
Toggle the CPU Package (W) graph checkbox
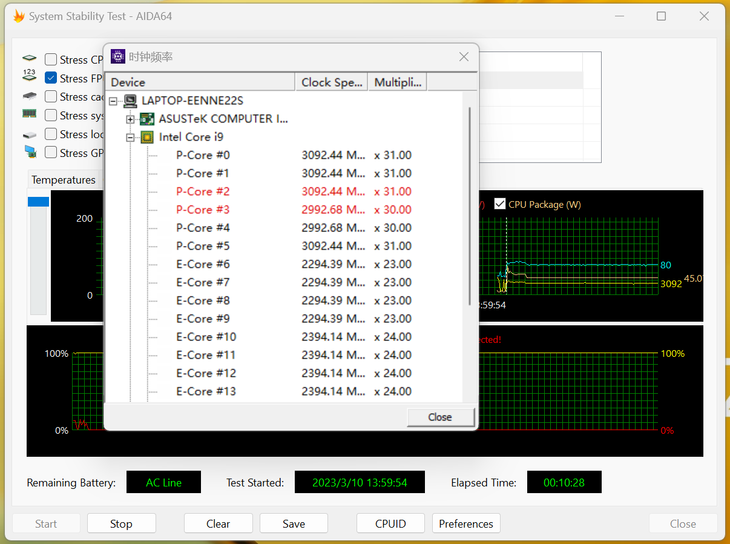coord(500,204)
